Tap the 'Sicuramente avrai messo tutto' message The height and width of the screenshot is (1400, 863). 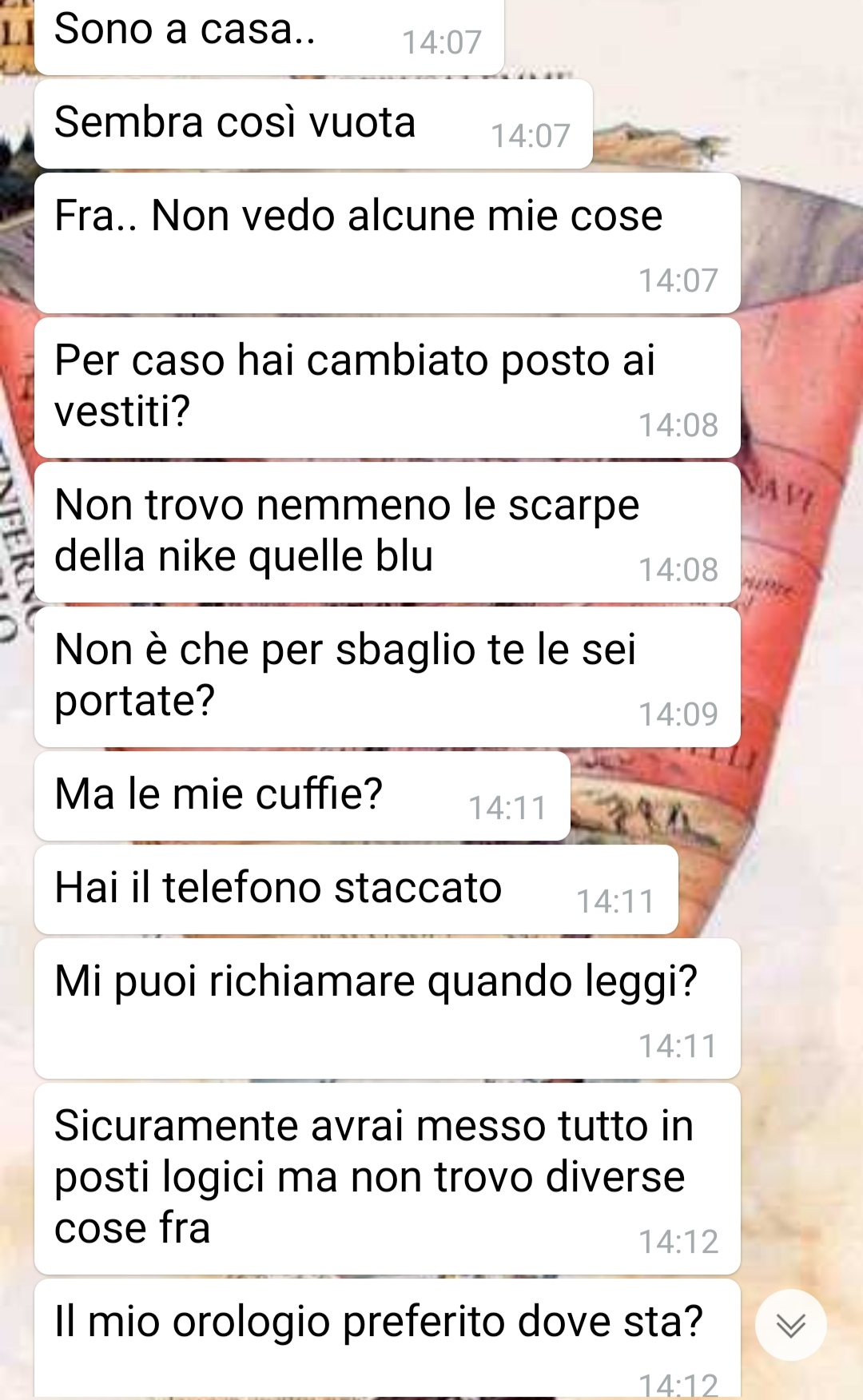[x=388, y=1179]
